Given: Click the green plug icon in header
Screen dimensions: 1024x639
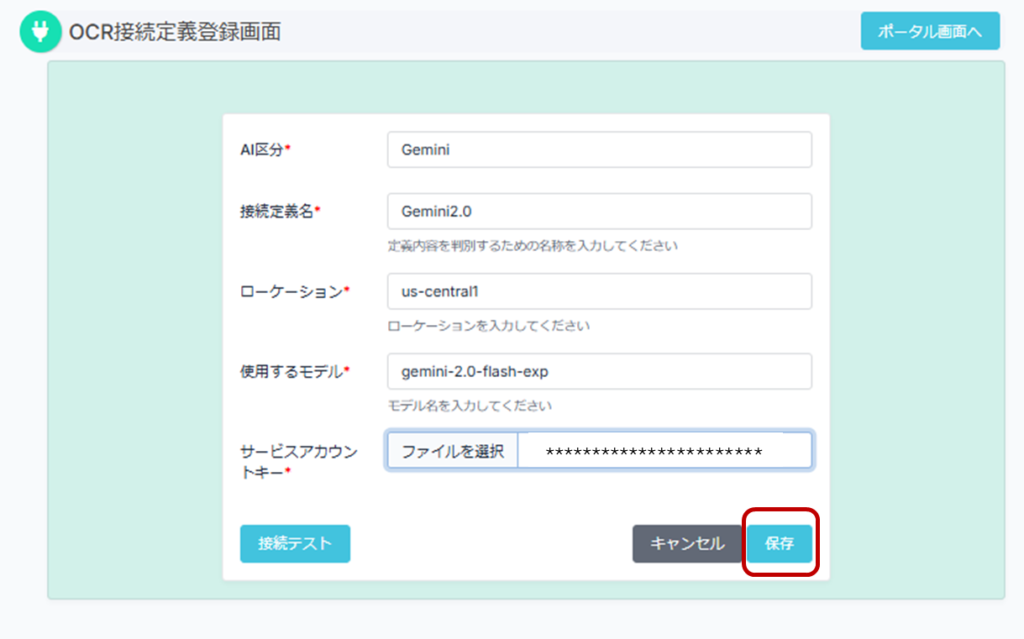Looking at the screenshot, I should coord(40,31).
